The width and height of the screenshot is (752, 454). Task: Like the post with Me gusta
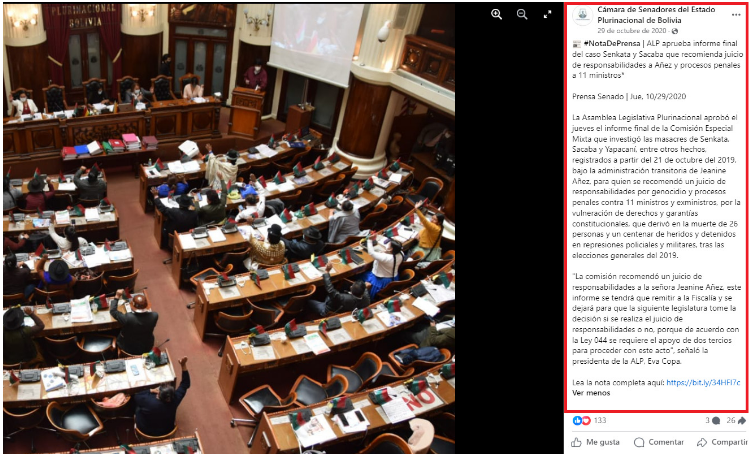point(596,442)
